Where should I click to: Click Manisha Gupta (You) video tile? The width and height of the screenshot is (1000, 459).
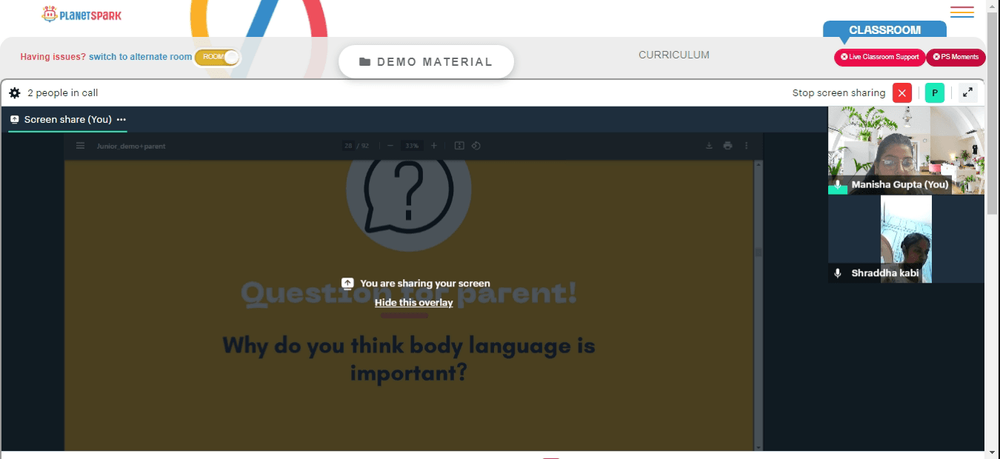point(906,150)
